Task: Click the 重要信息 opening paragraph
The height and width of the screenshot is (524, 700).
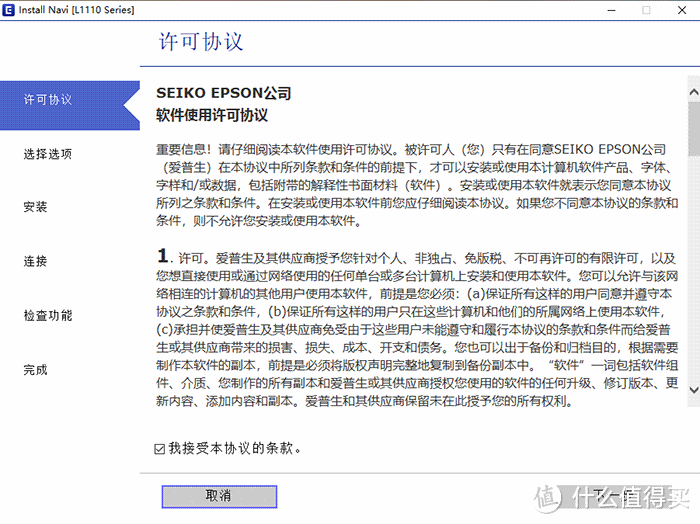Action: [417, 185]
